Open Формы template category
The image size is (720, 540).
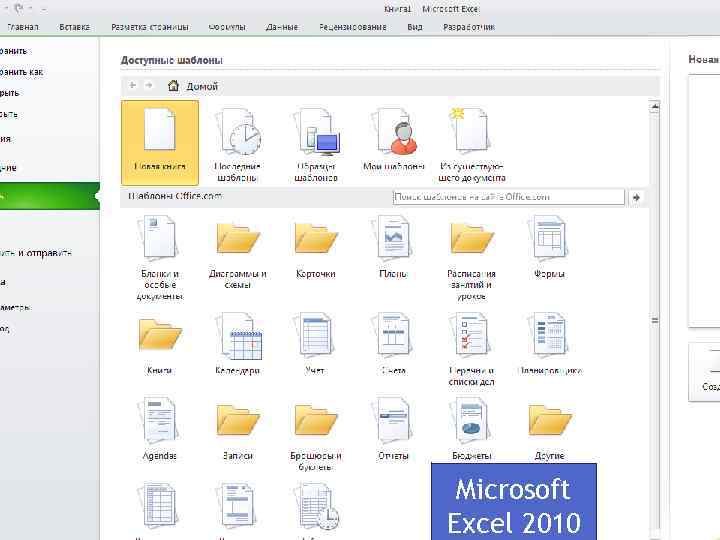point(550,247)
